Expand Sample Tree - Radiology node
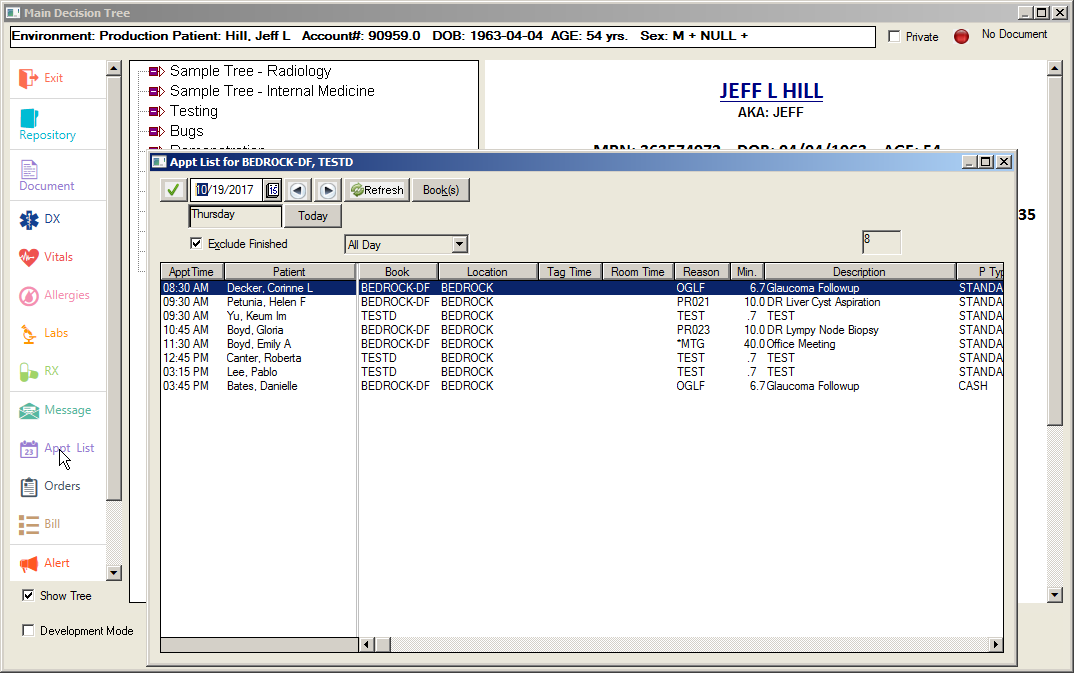This screenshot has height=673, width=1074. 155,71
